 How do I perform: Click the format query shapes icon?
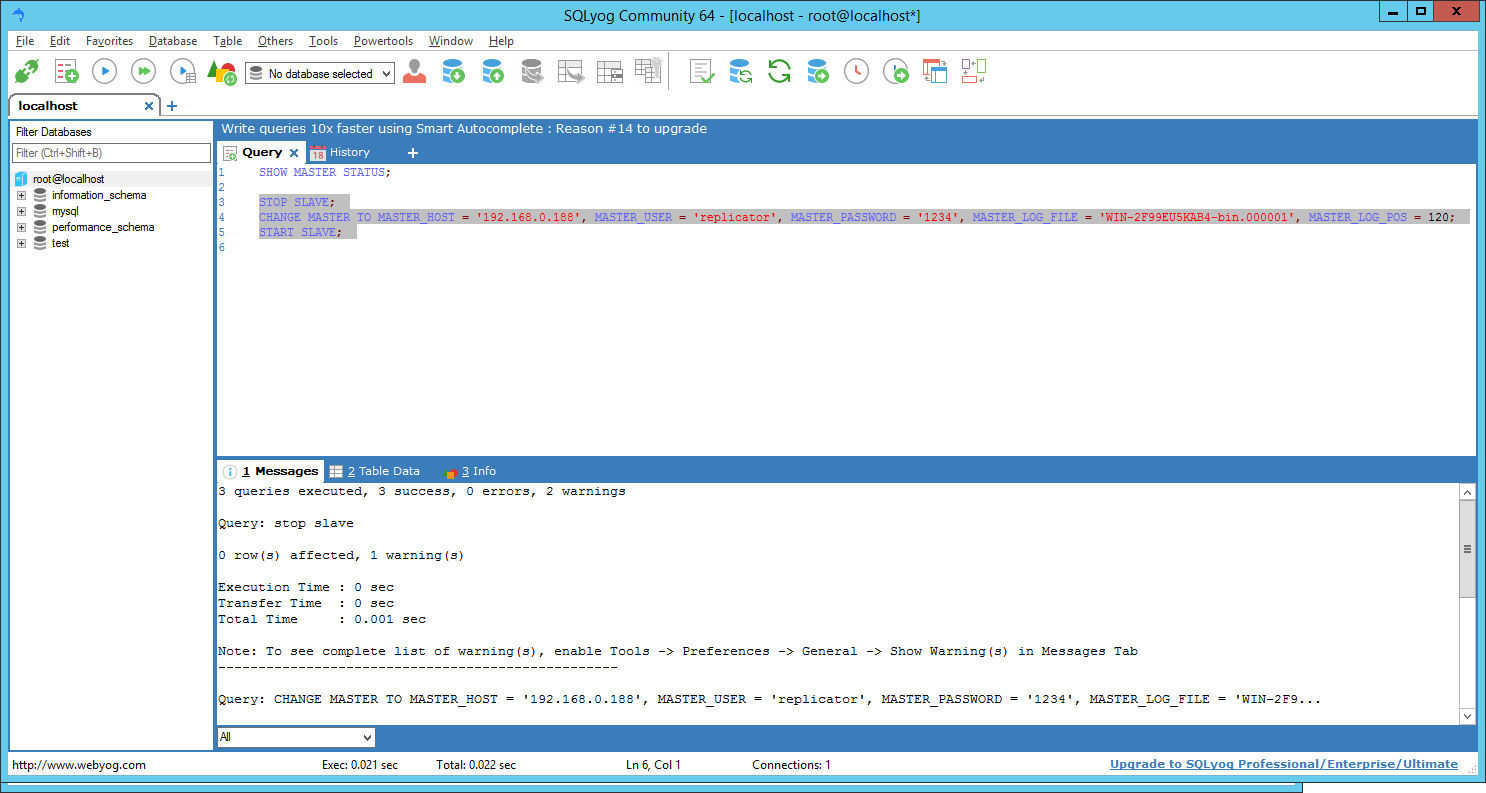222,72
